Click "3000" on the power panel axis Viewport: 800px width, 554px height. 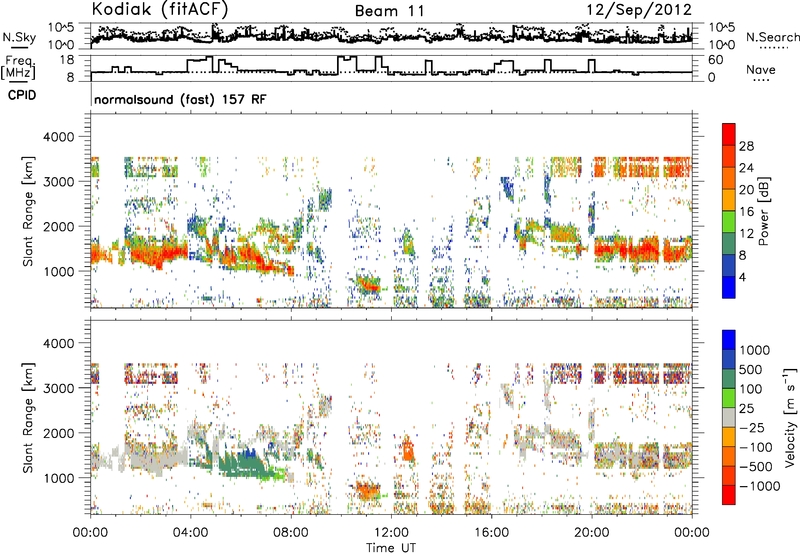59,182
